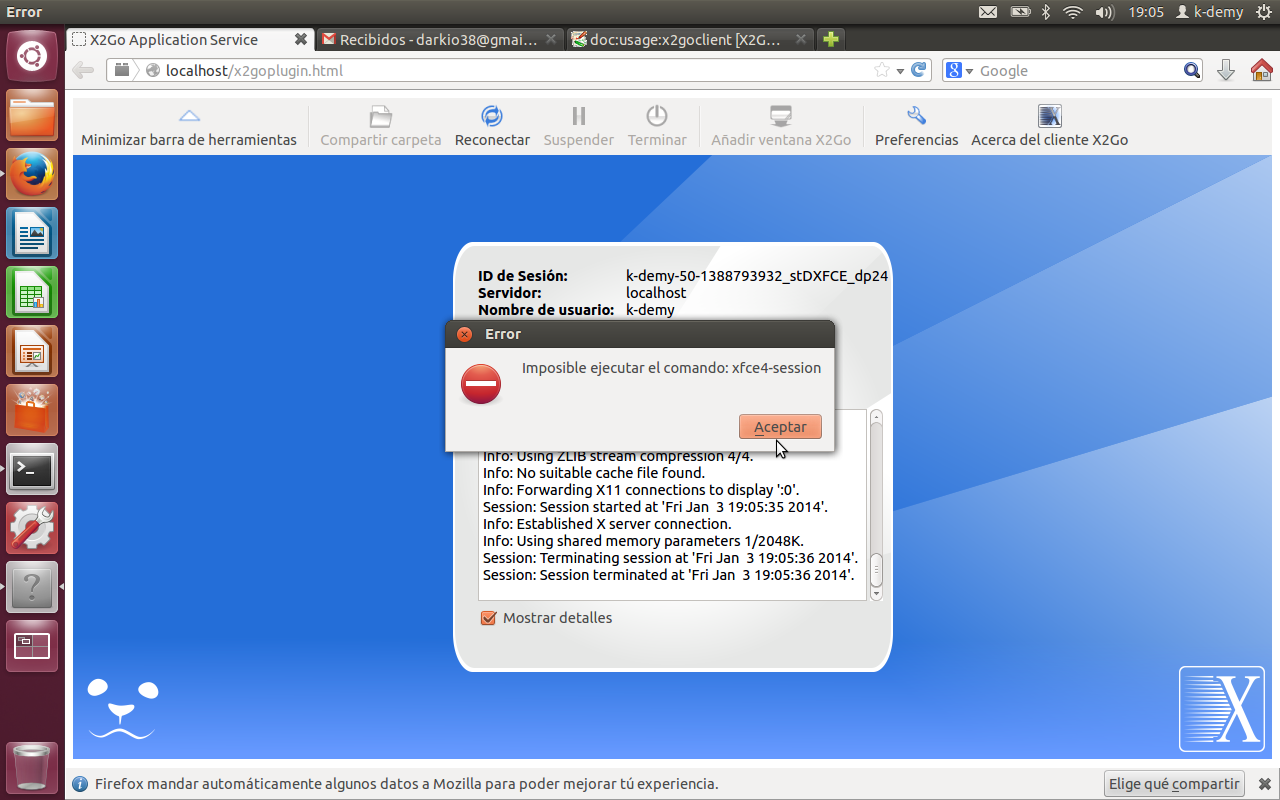The image size is (1280, 800).
Task: Open the Trash in launcher
Action: 32,767
